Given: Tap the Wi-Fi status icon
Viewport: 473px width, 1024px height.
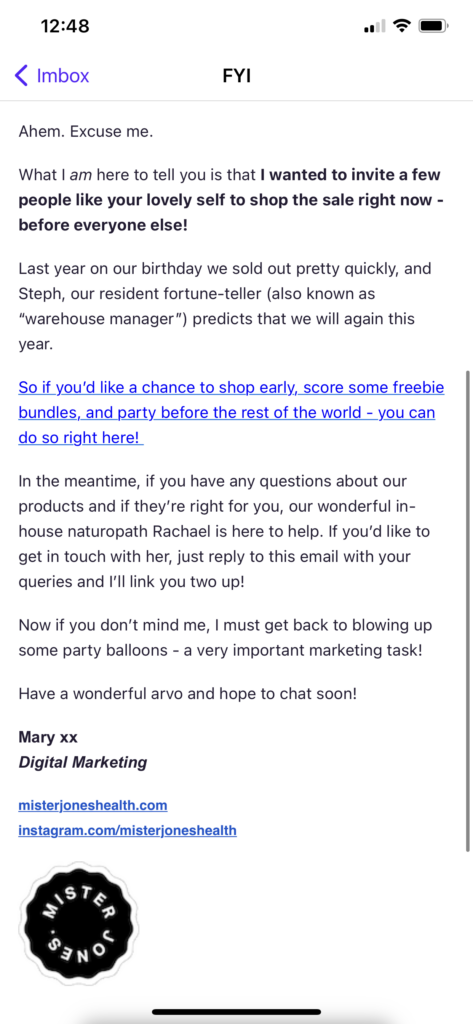Looking at the screenshot, I should click(403, 26).
